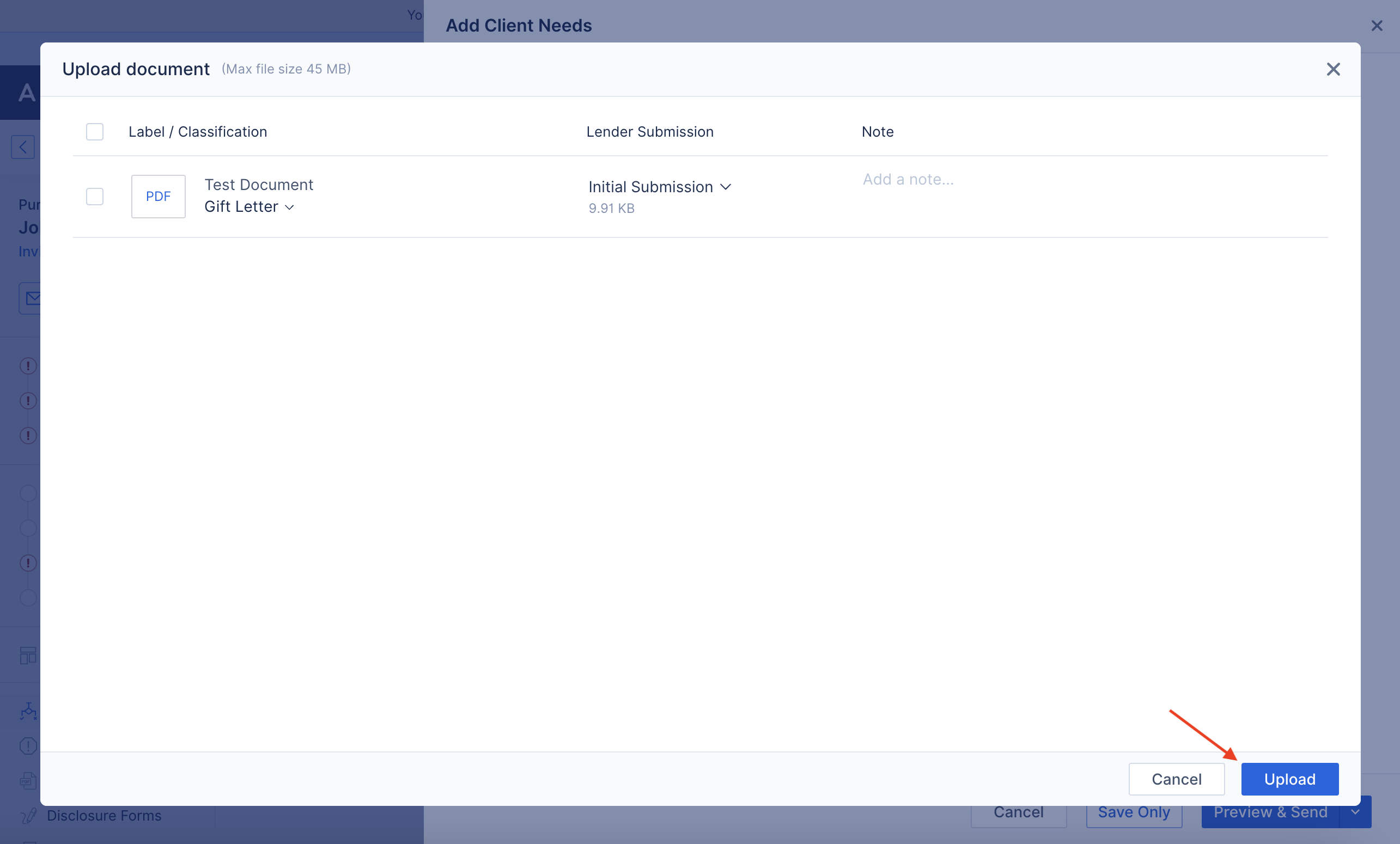Click the workflow nodes icon in sidebar

coord(28,711)
